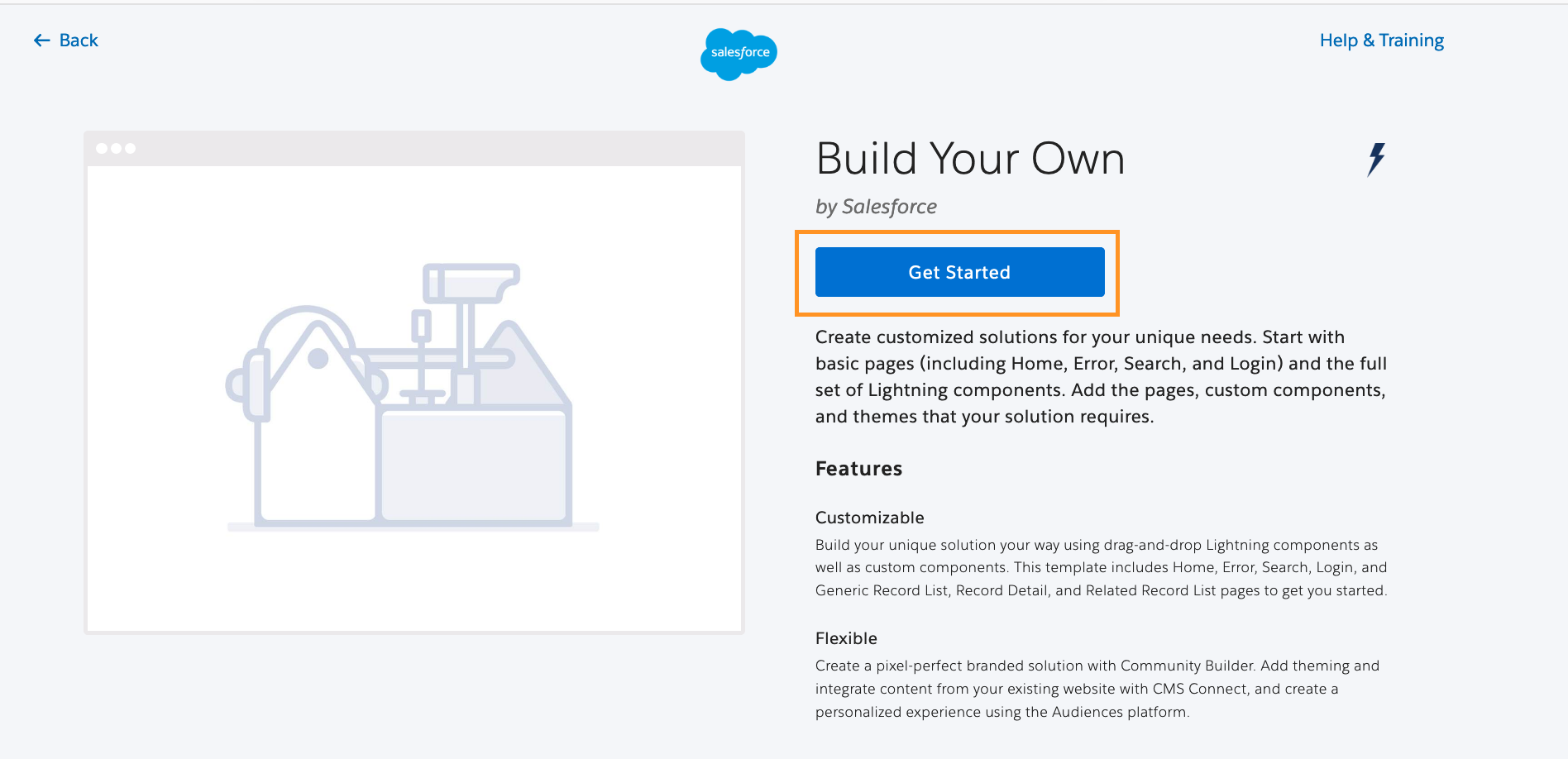Click the paragraph starting 'Create customized solutions'
The width and height of the screenshot is (1568, 759).
pos(1101,377)
